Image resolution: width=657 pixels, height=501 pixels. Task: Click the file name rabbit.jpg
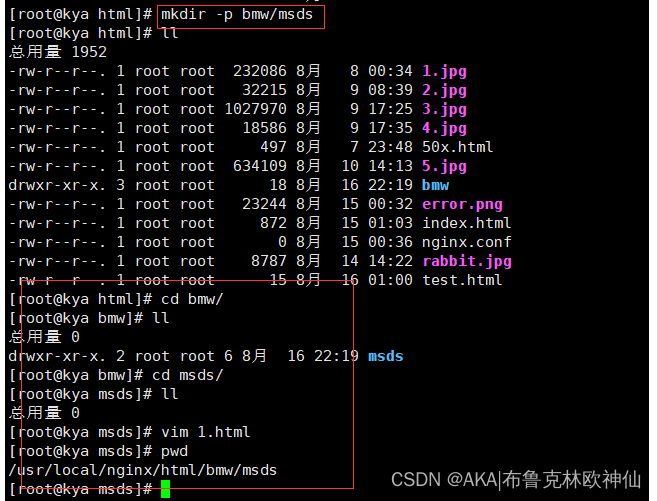(467, 262)
